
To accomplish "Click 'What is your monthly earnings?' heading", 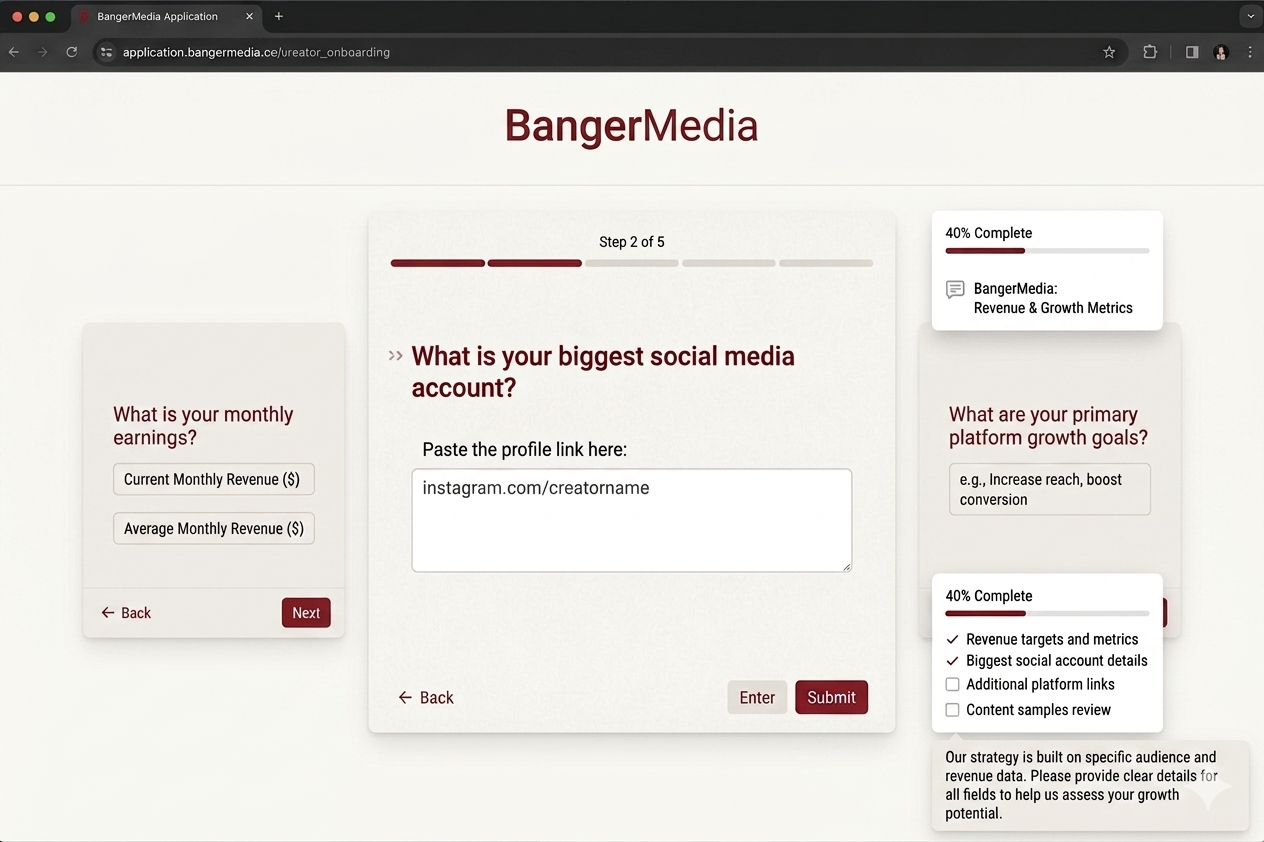I will [x=203, y=426].
